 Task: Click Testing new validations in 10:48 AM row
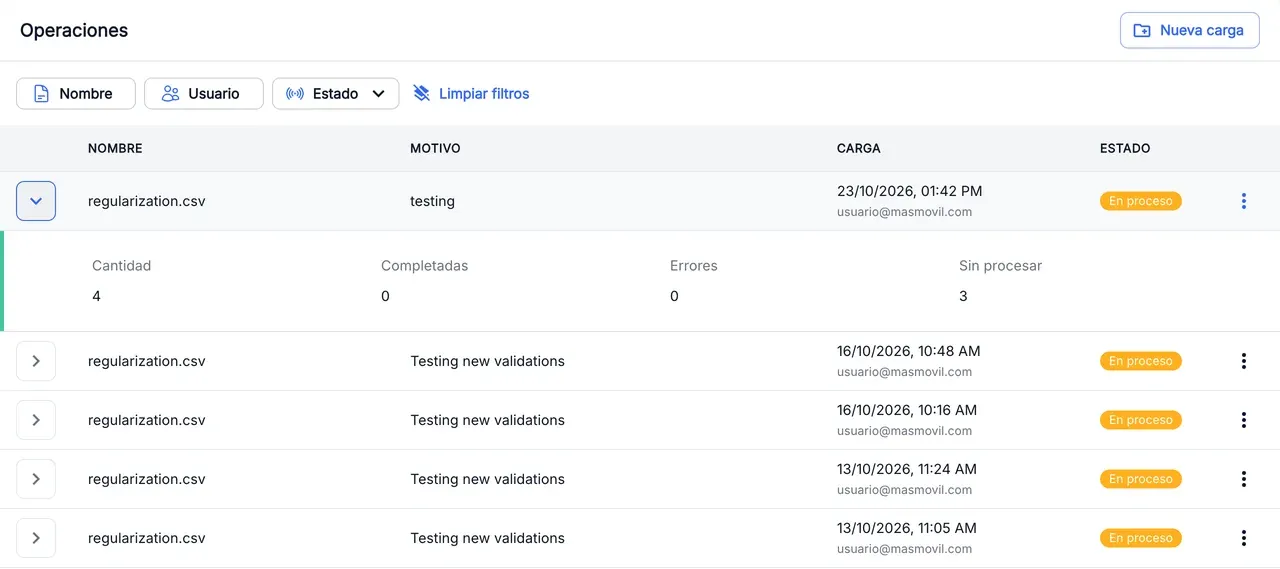coord(487,361)
